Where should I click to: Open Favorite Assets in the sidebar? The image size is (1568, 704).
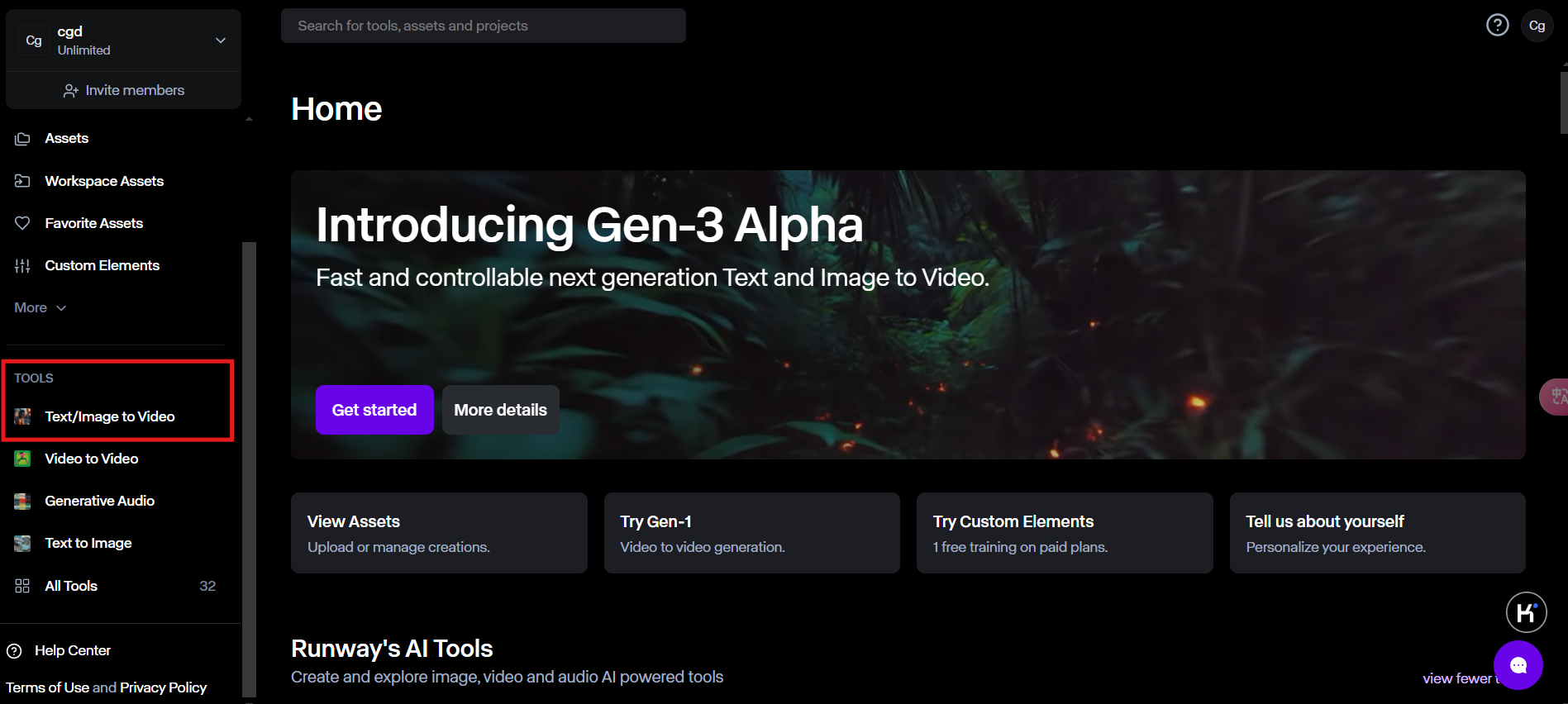coord(93,223)
